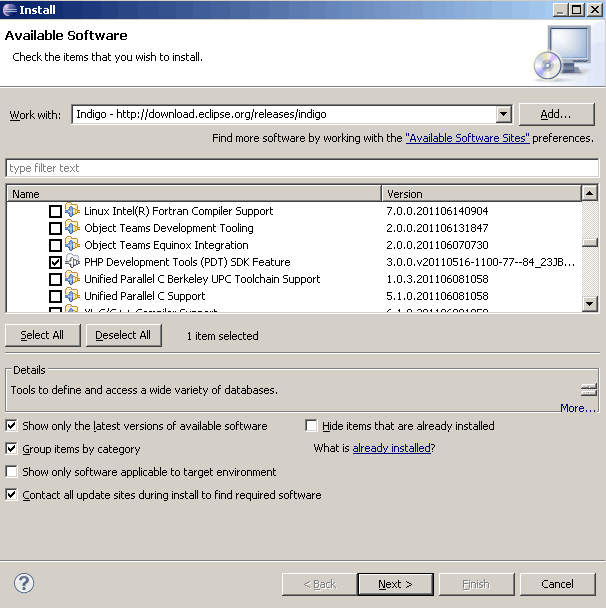Toggle Group items by category

click(12, 449)
